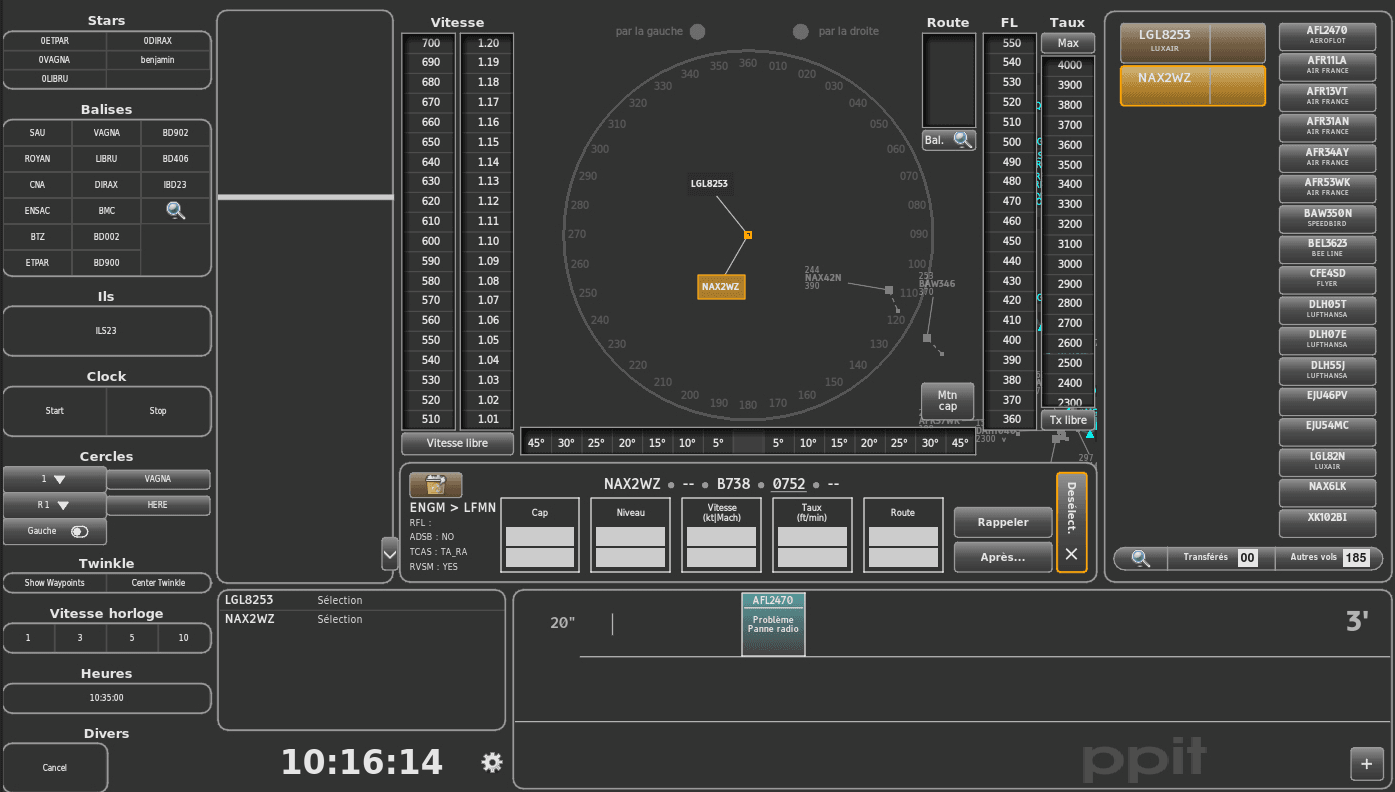Select the LGL8253 Luxair strip at top right

1192,42
